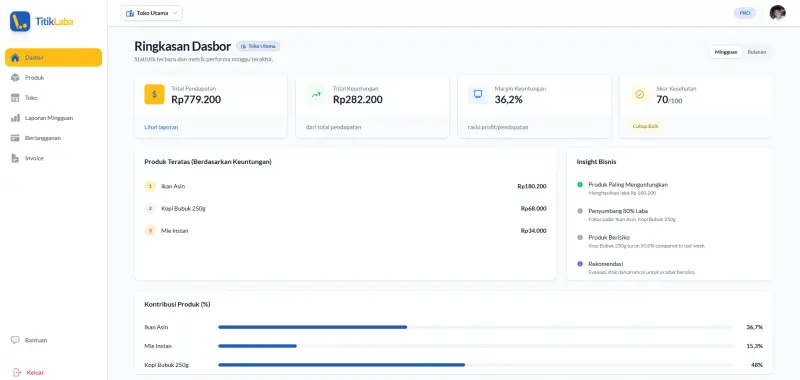Screen dimensions: 800x380
Task: Click the 15,3% contribution percentage
Action: [754, 346]
